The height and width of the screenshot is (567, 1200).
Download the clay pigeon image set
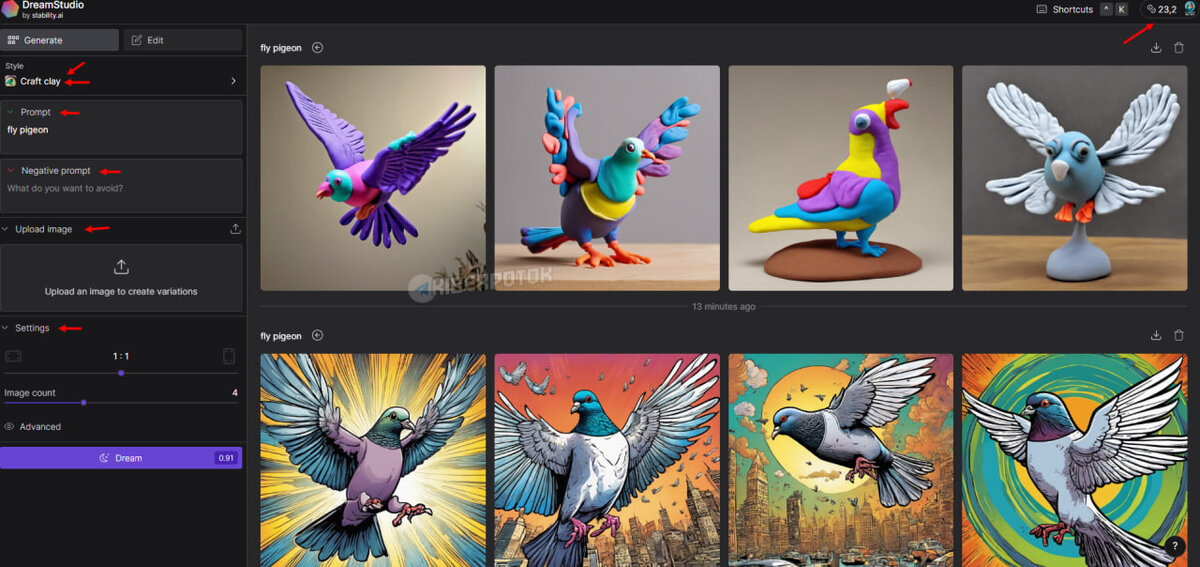(x=1156, y=47)
